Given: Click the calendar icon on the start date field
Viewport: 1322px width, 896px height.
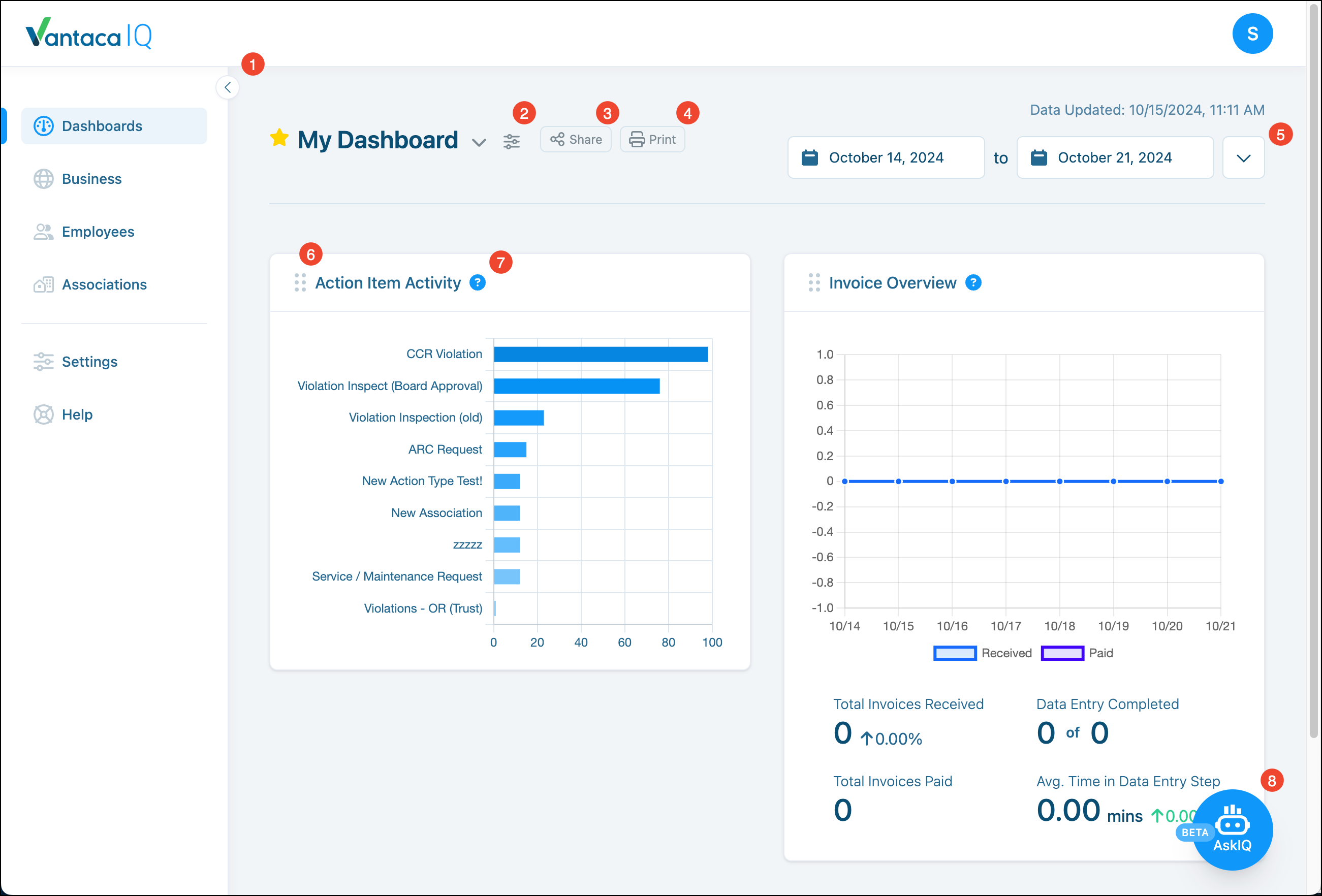Looking at the screenshot, I should pos(810,157).
